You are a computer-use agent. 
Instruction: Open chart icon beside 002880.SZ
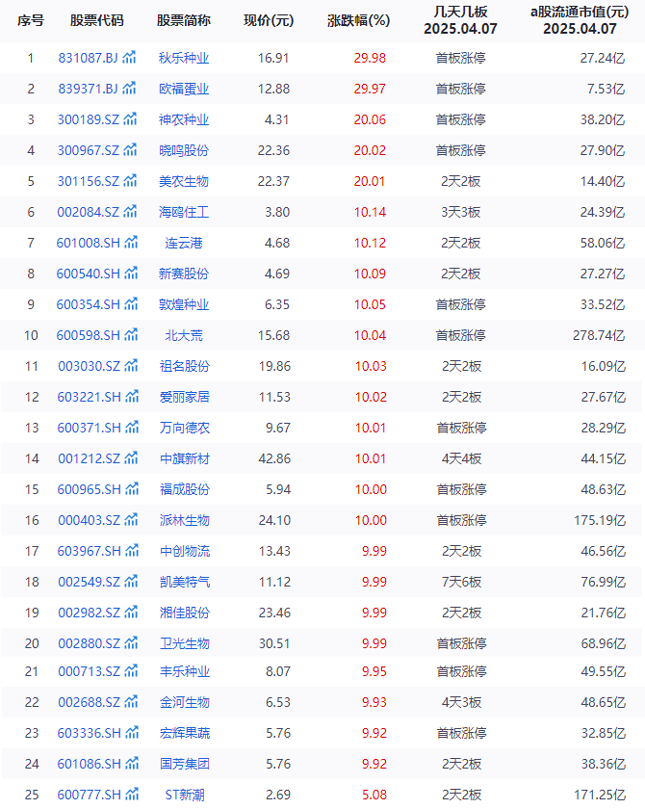coord(132,643)
